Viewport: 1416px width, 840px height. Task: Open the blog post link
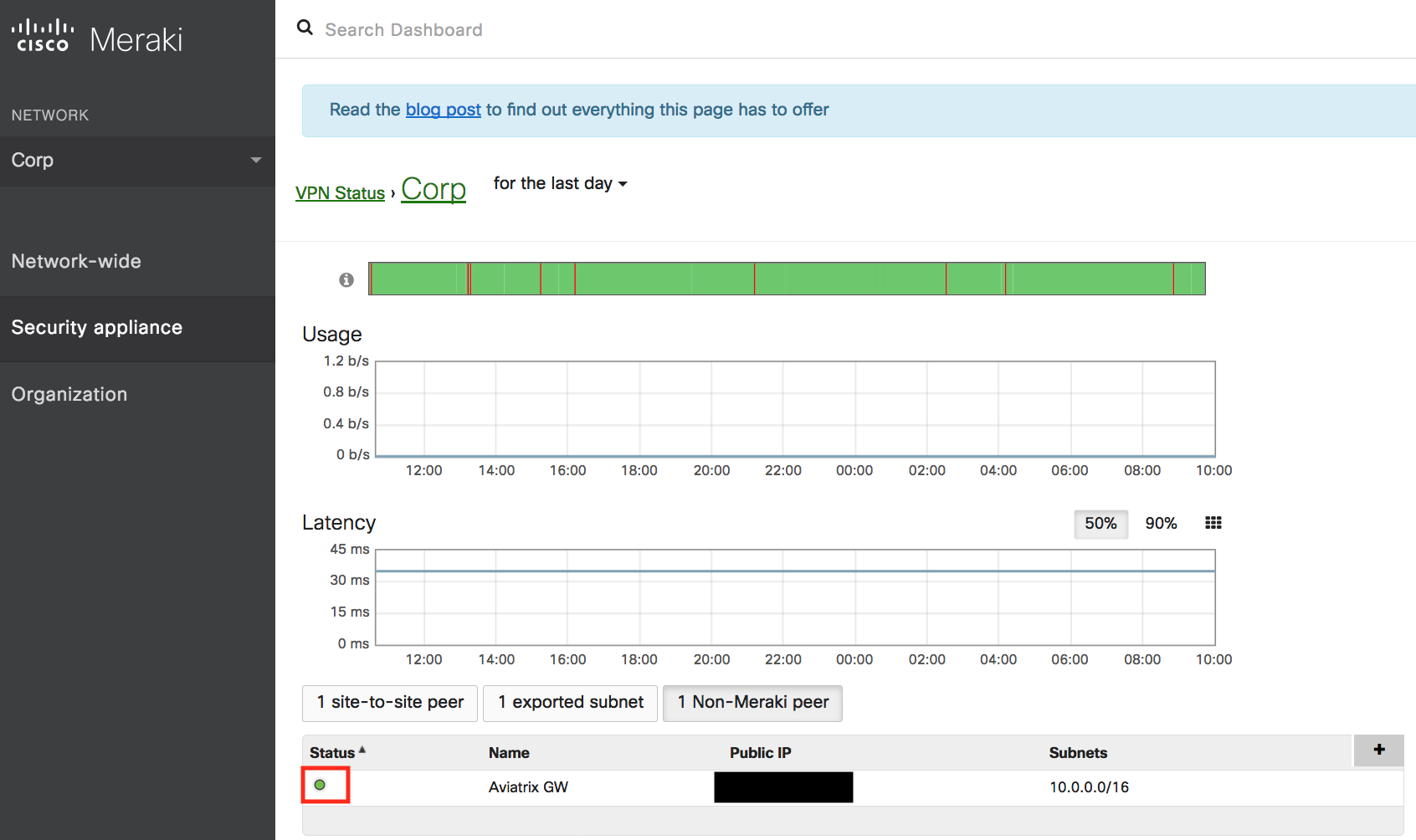click(x=443, y=110)
